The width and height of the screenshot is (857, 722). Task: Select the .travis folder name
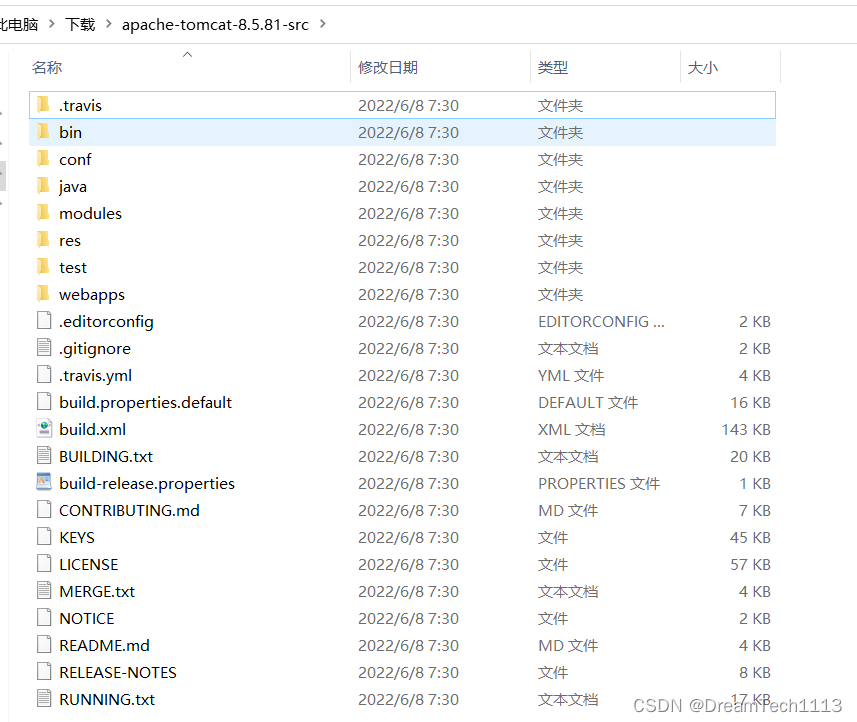click(x=80, y=105)
